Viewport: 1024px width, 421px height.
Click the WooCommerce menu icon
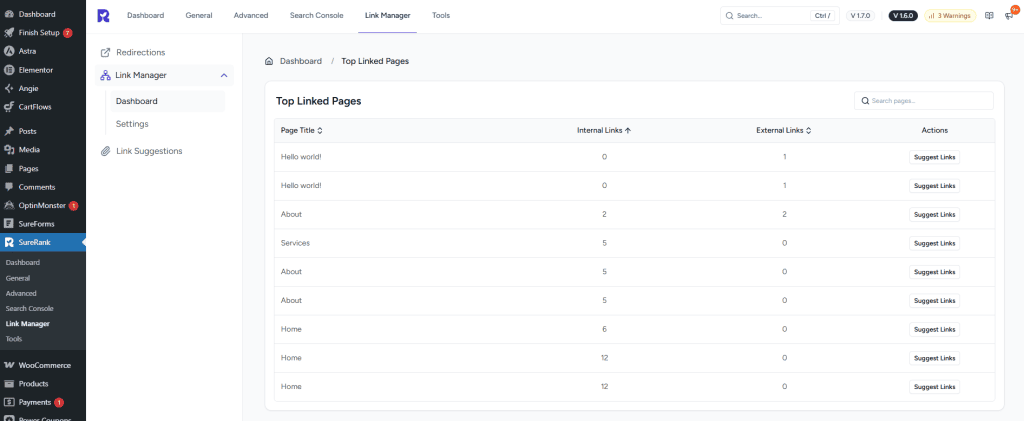(9, 366)
